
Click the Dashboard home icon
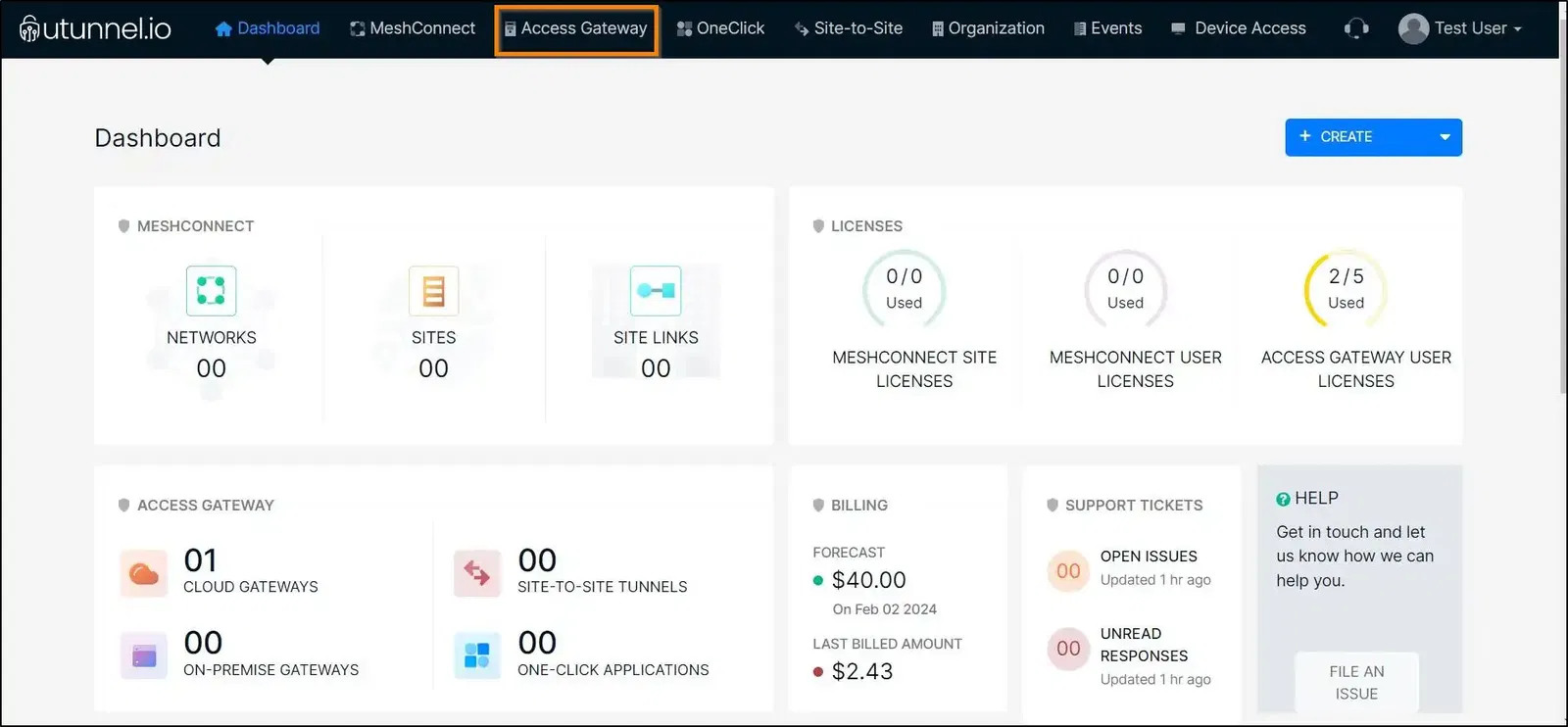tap(223, 29)
